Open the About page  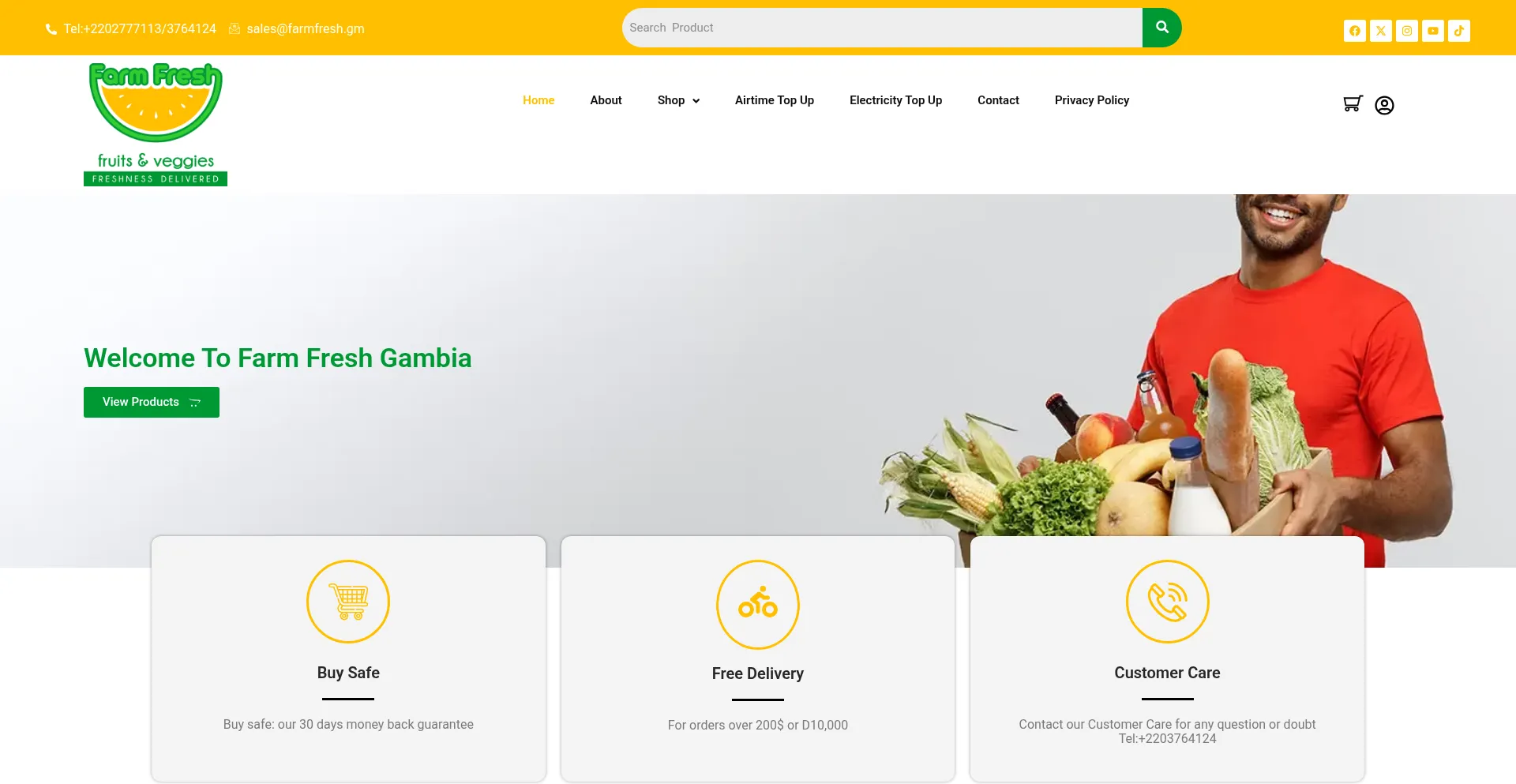(x=606, y=100)
